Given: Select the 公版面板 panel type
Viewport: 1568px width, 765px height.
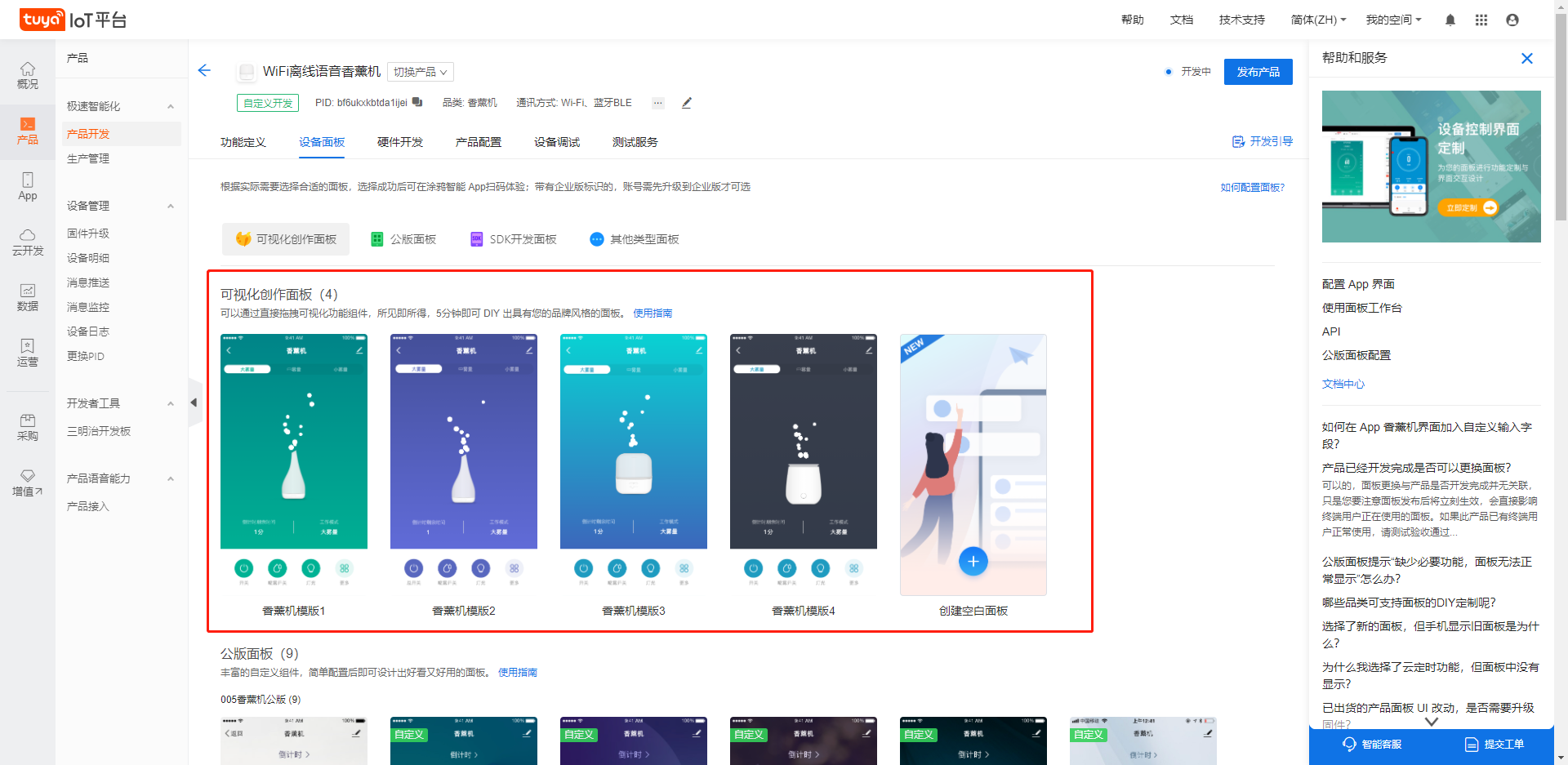Looking at the screenshot, I should 403,239.
